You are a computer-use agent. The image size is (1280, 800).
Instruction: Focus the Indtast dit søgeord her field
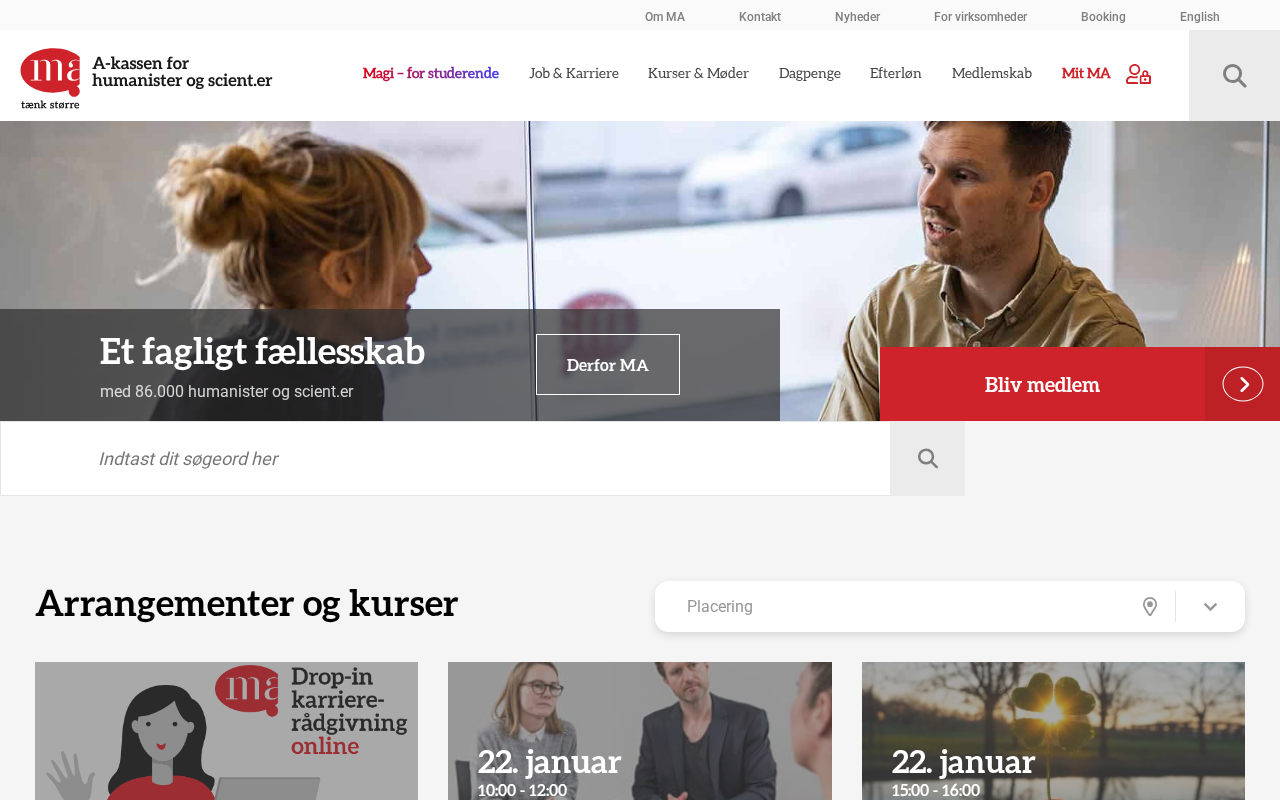click(446, 459)
